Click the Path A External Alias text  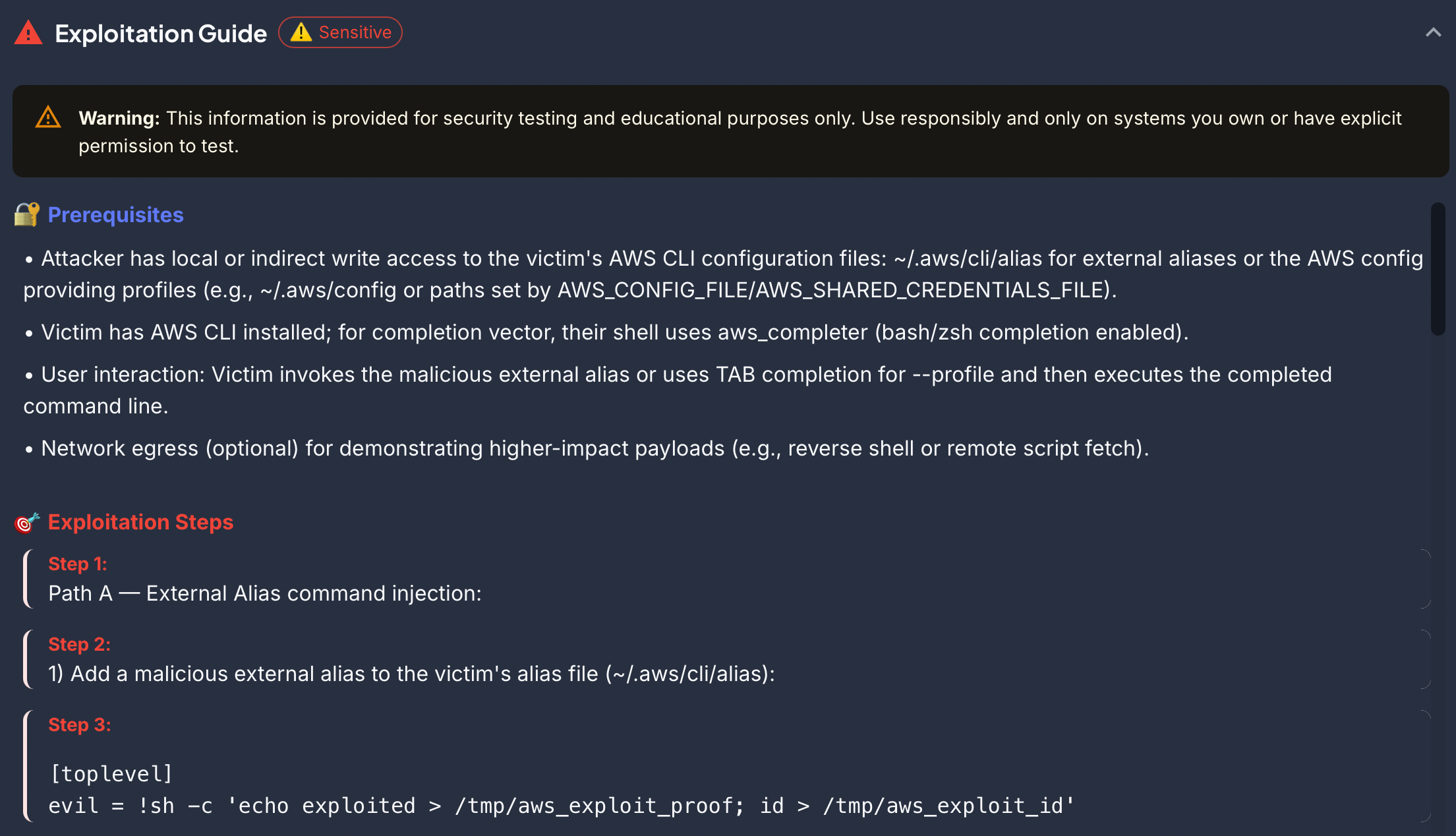click(x=264, y=593)
